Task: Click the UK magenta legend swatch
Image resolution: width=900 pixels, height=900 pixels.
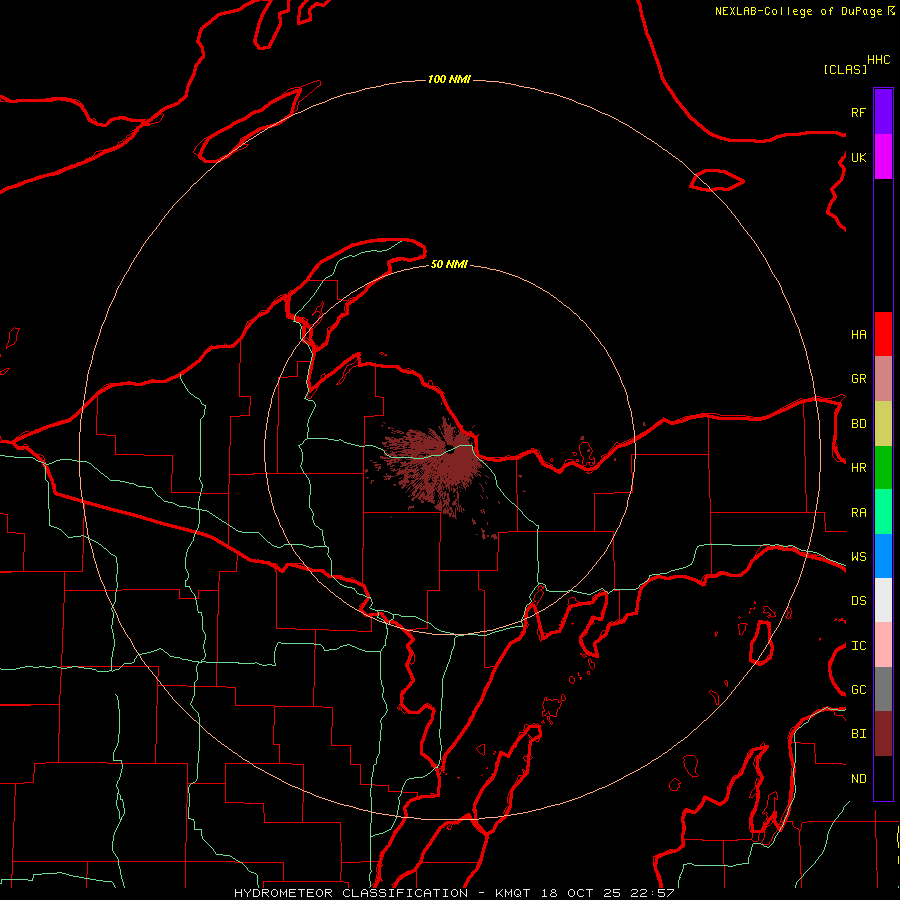Action: 883,157
